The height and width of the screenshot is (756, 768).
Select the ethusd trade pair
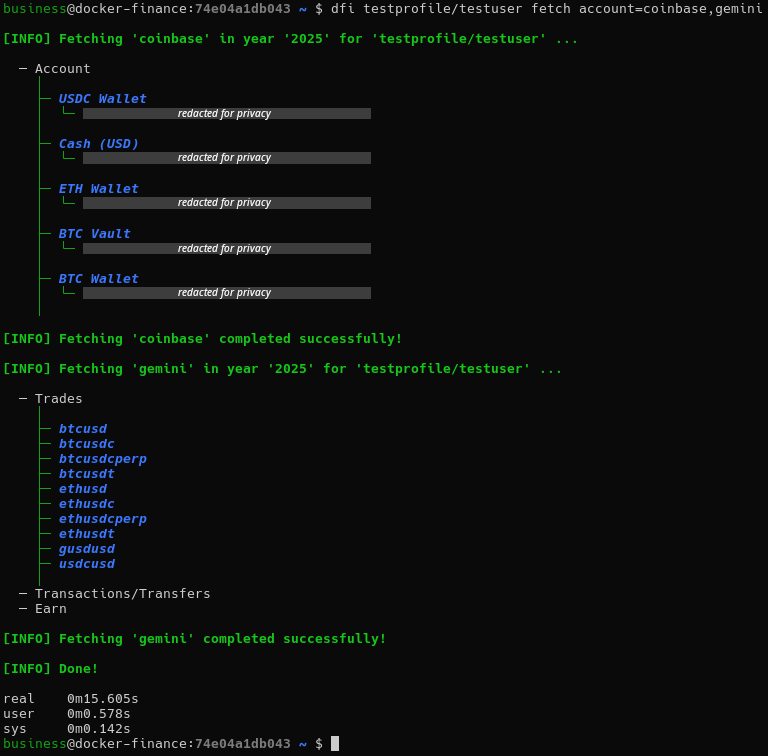point(82,489)
